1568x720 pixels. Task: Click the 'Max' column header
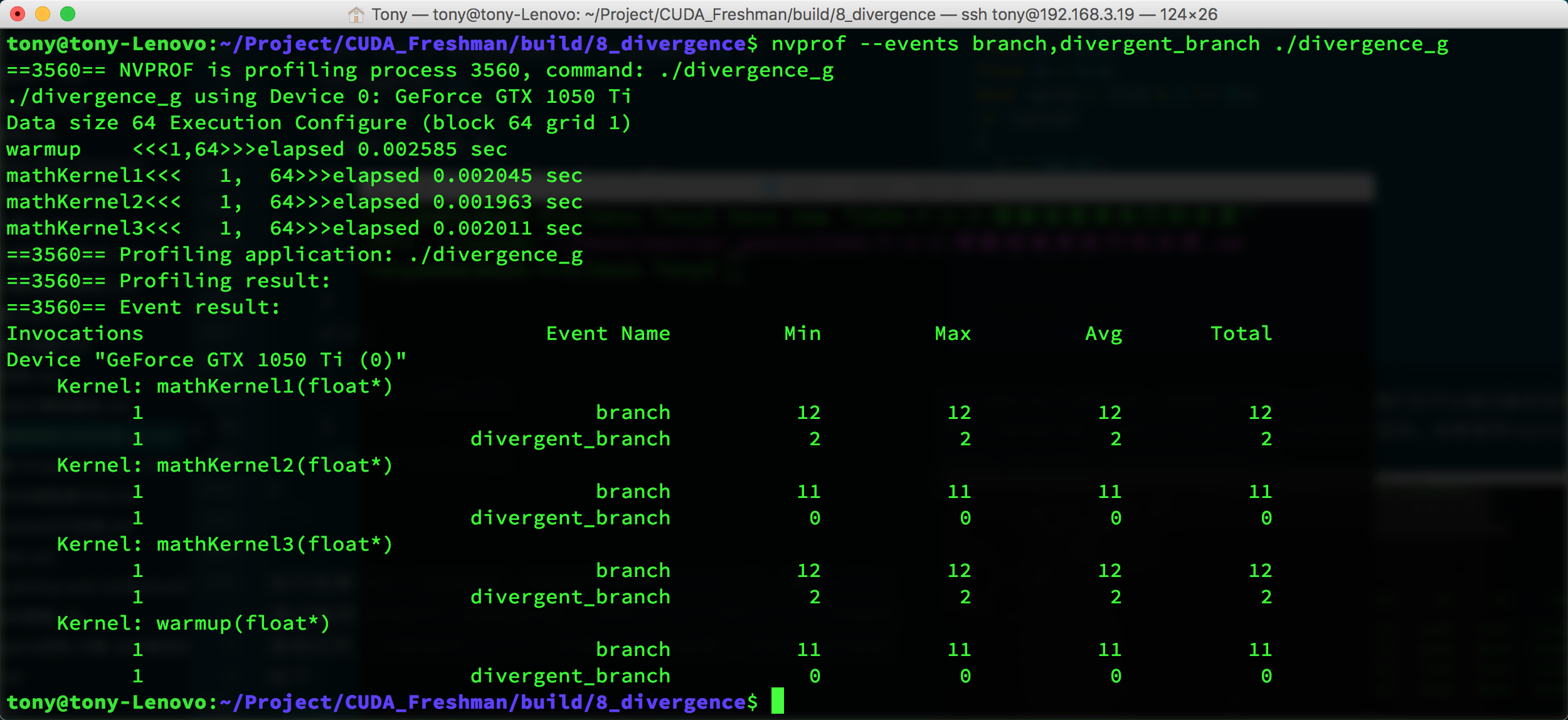coord(953,334)
